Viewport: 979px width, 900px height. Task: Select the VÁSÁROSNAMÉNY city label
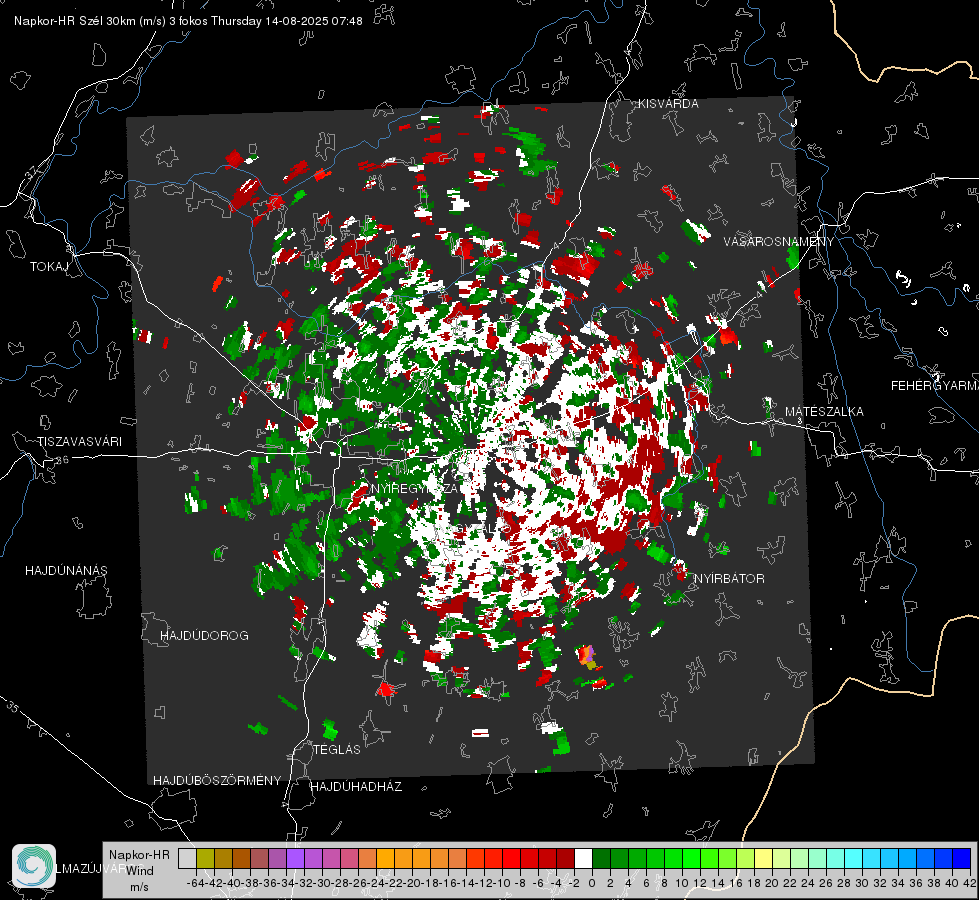tap(779, 242)
